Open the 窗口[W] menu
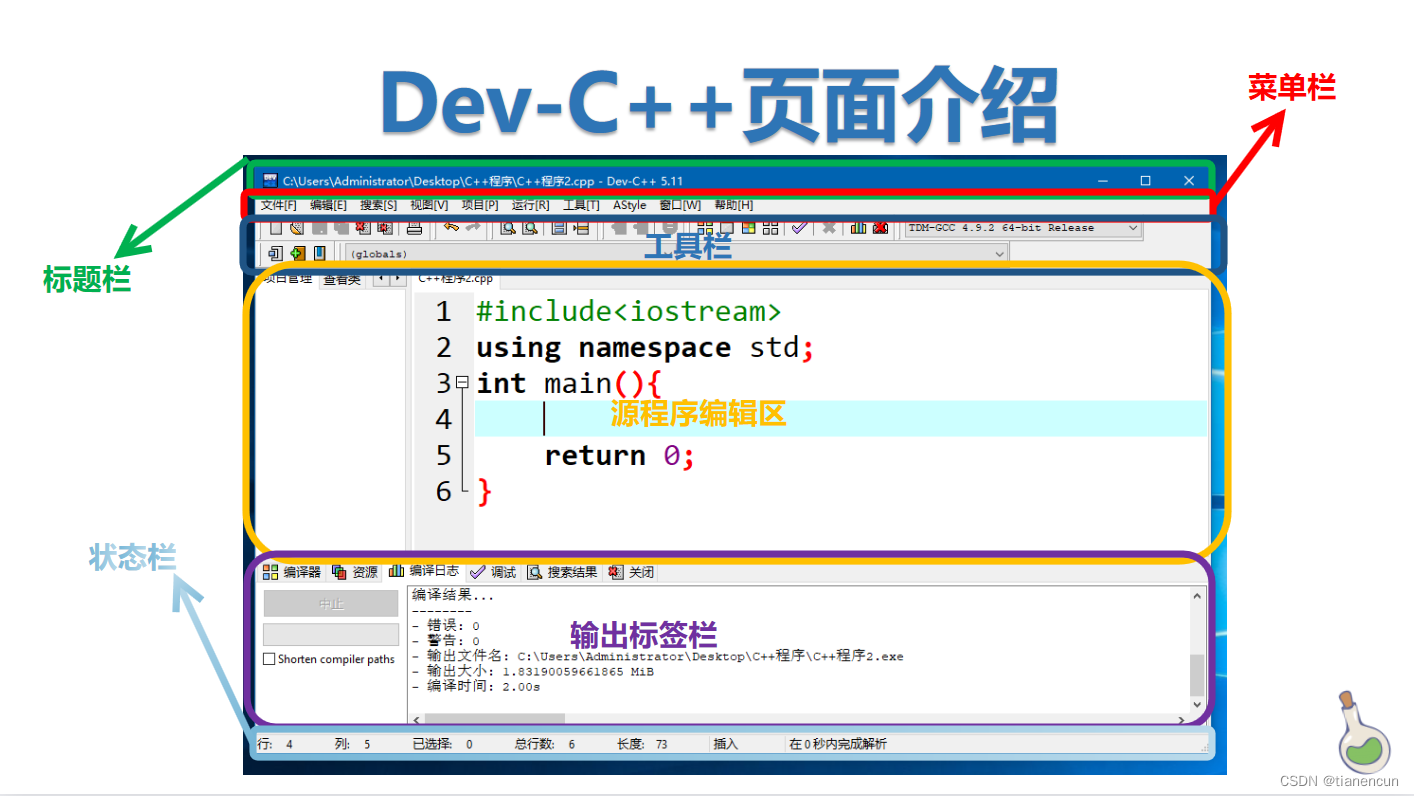 [680, 205]
